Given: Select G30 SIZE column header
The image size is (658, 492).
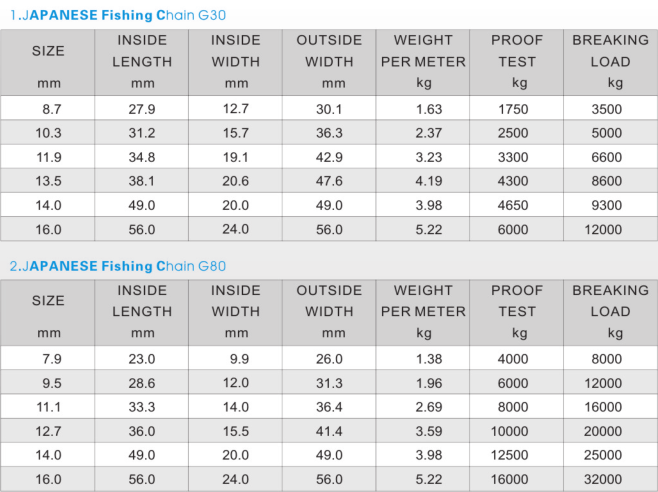Looking at the screenshot, I should 48,61.
